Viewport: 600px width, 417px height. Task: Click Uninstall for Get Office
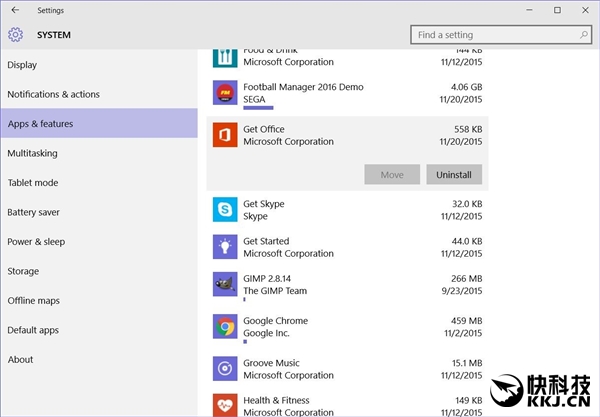coord(454,174)
